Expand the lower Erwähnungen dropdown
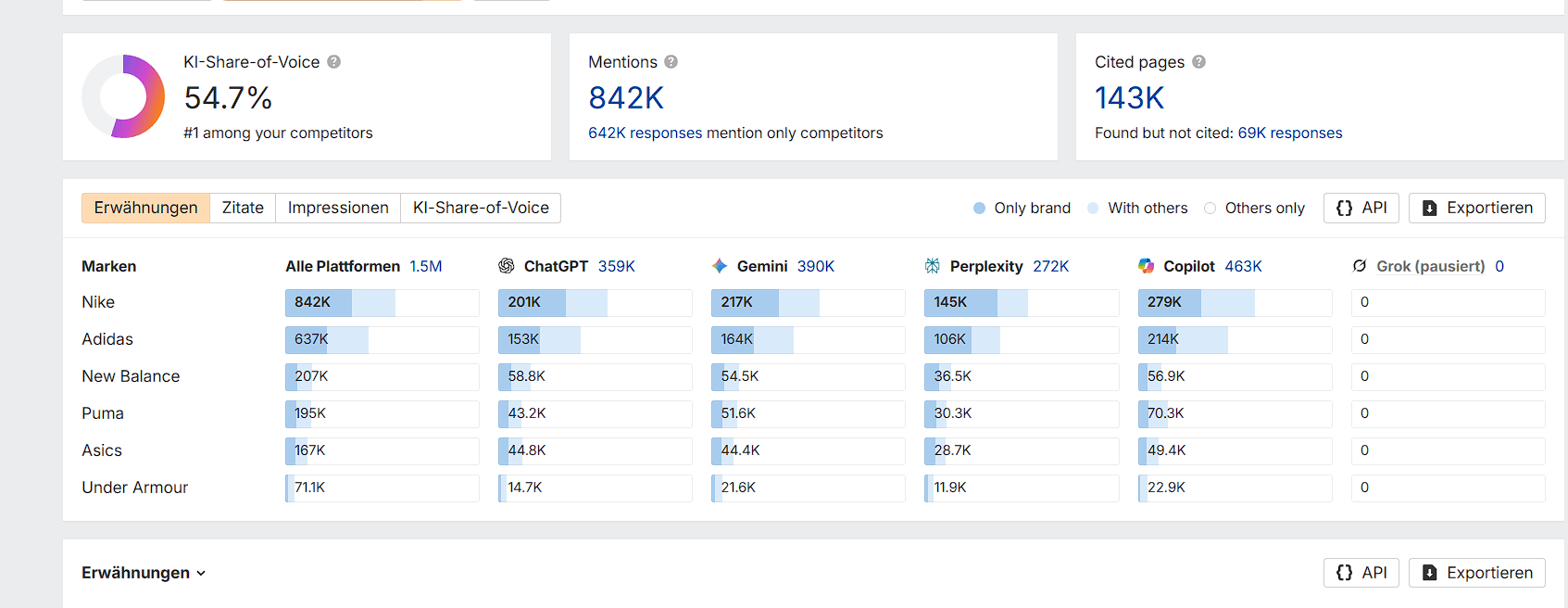The image size is (1568, 608). [144, 573]
